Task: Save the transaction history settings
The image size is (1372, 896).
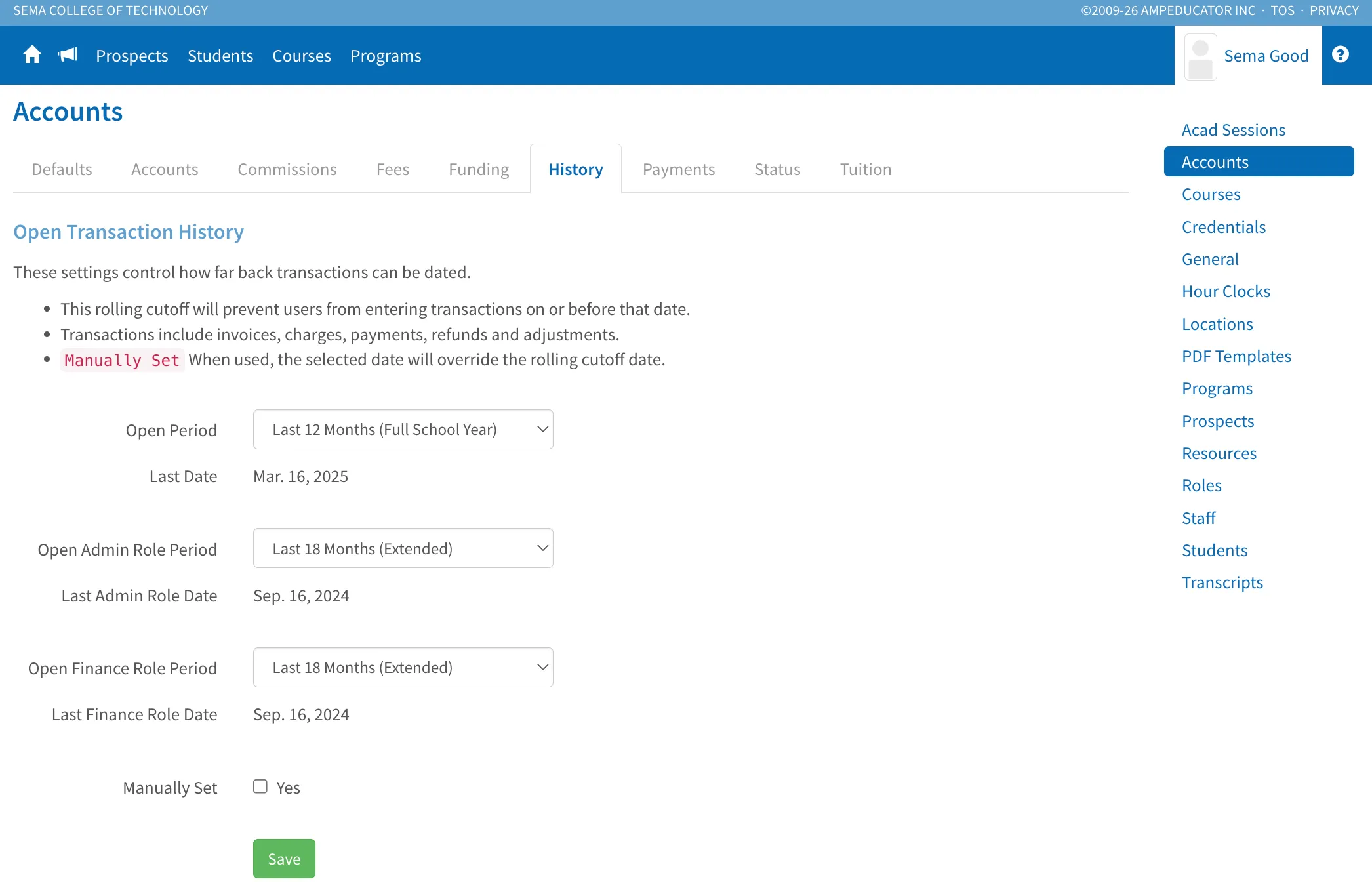Action: [284, 859]
